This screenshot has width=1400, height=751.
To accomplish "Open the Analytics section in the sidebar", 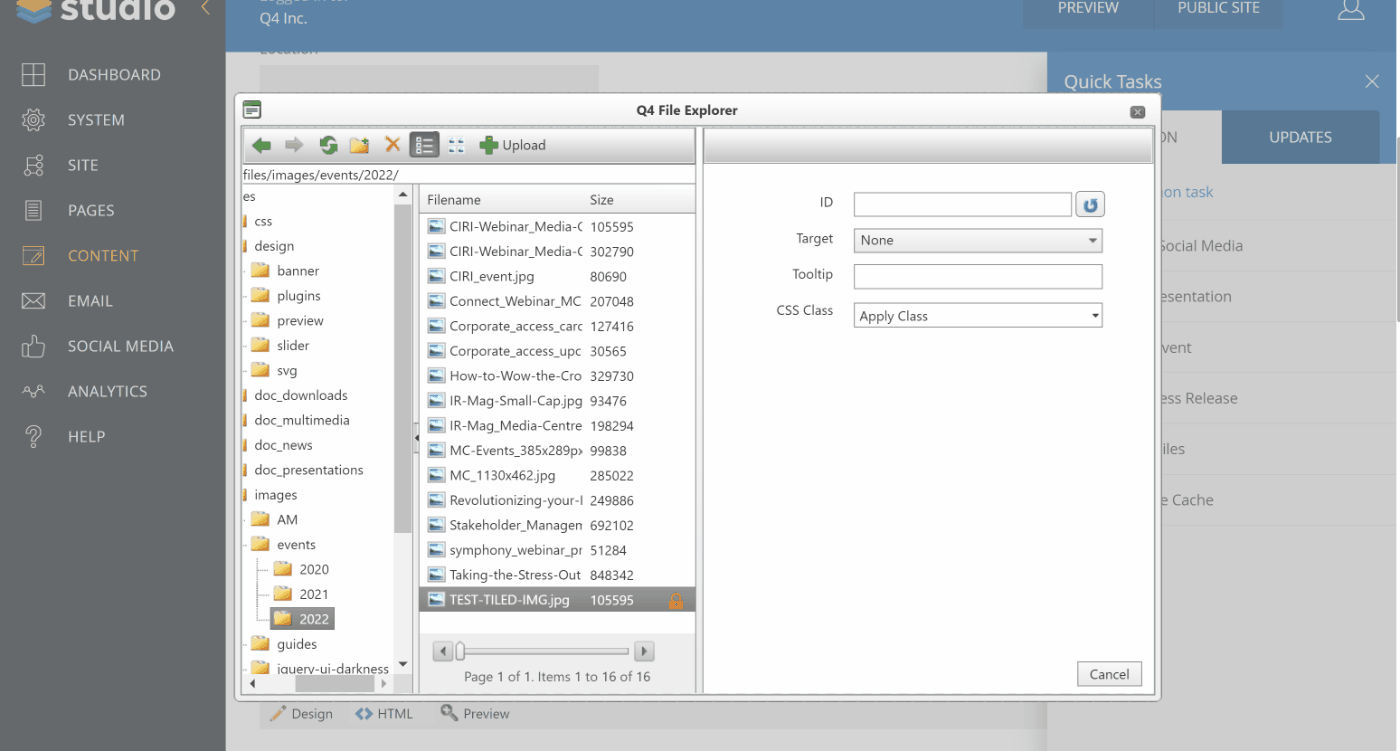I will [107, 391].
